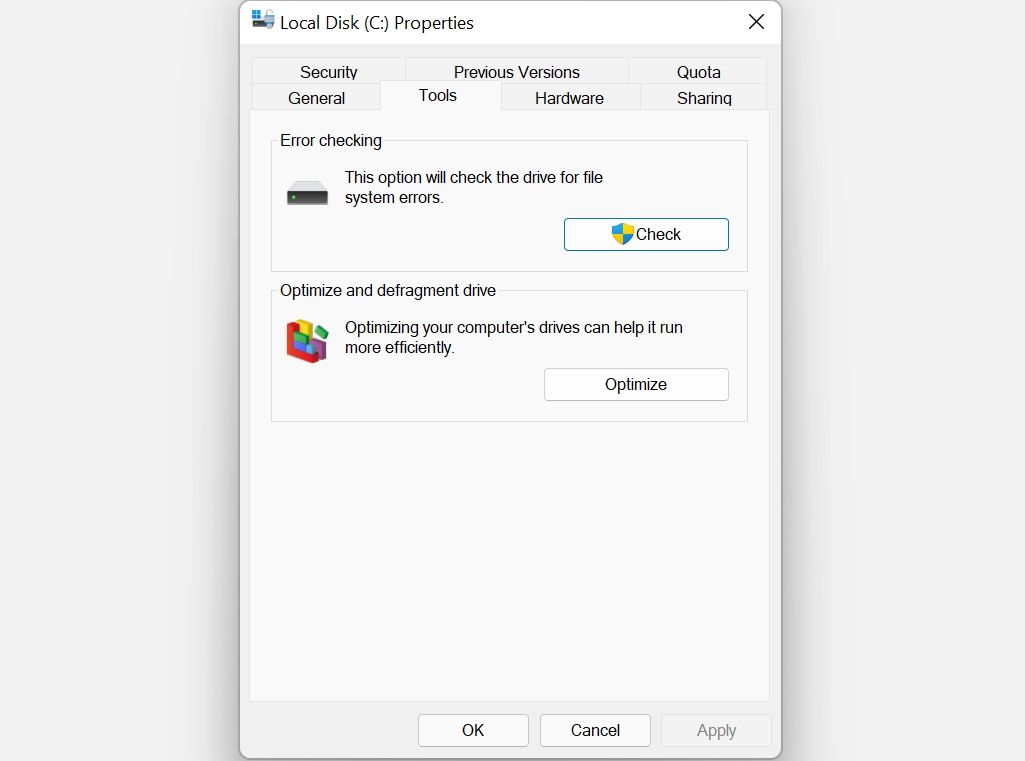
Task: Select the Quota tab
Action: tap(698, 72)
